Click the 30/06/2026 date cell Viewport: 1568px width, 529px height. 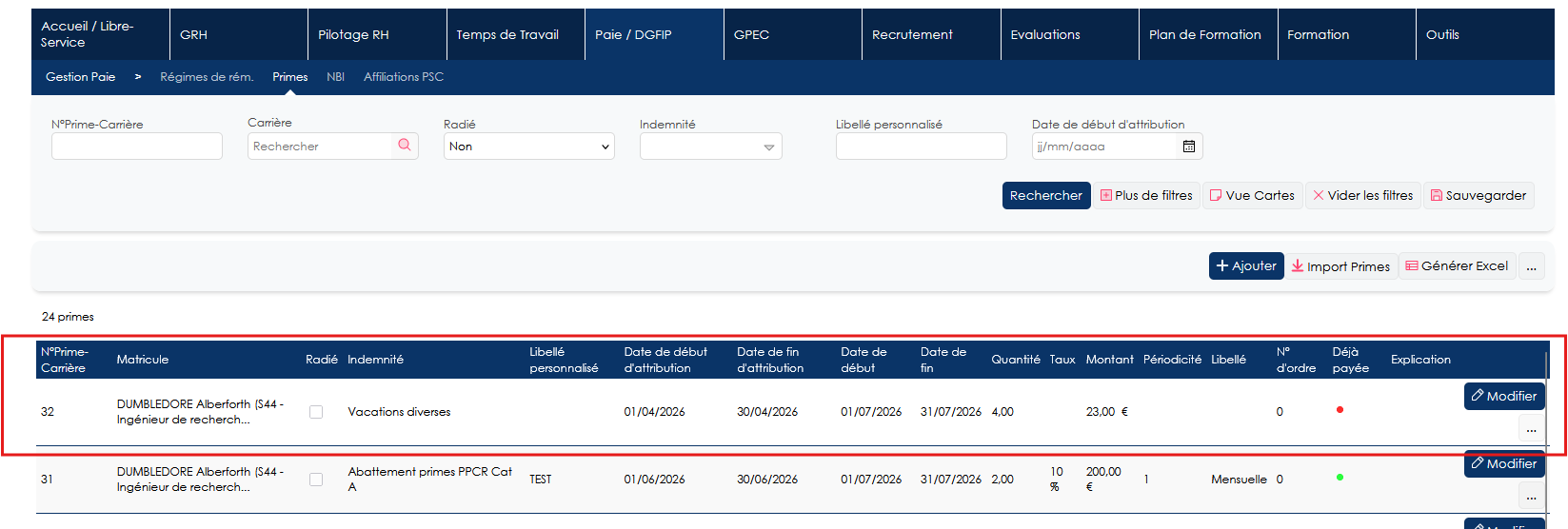point(767,480)
